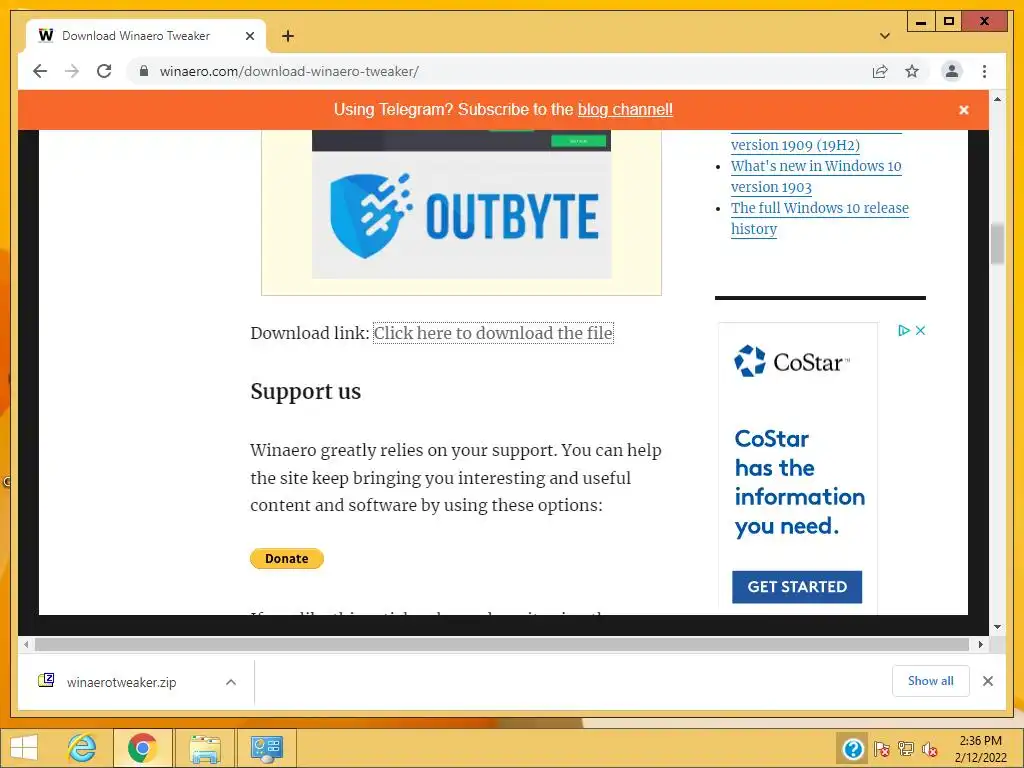Click Show all downloads
The width and height of the screenshot is (1024, 768).
point(931,681)
